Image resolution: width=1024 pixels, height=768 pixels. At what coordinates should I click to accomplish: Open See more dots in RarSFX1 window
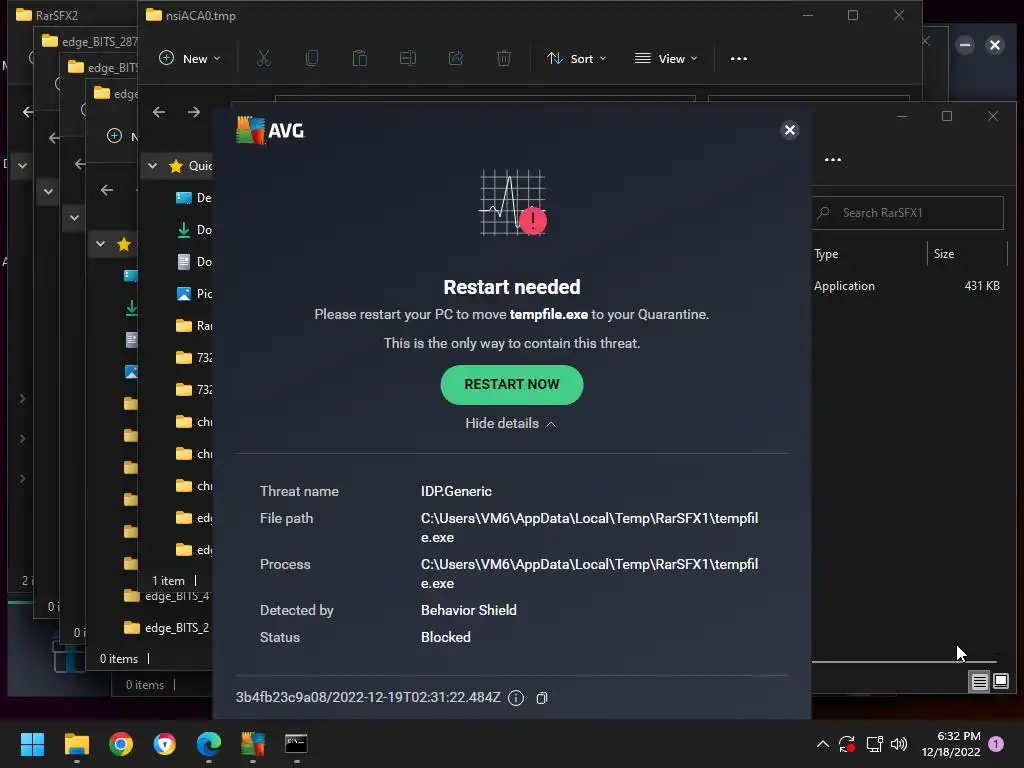(833, 160)
